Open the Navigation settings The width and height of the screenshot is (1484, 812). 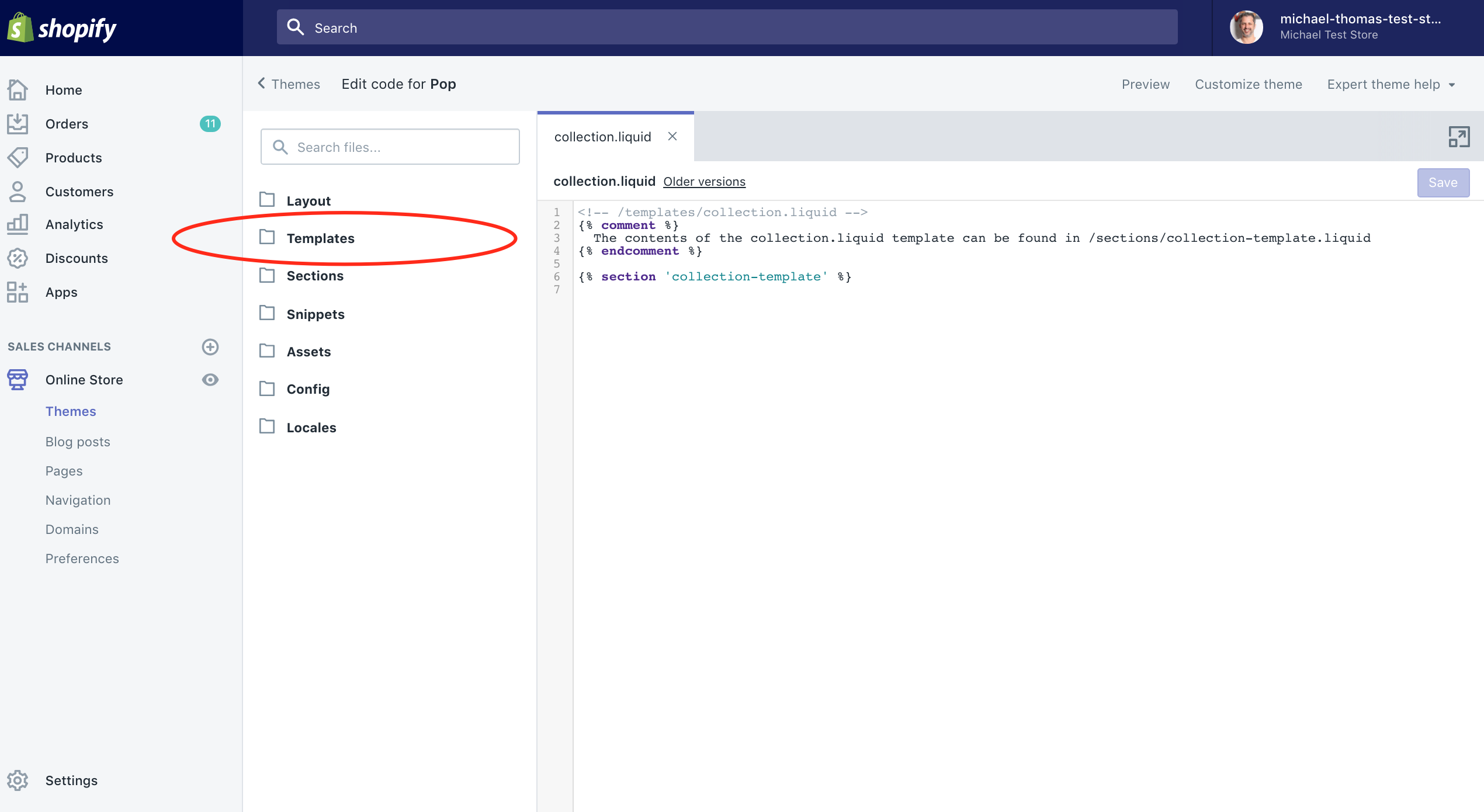[78, 500]
